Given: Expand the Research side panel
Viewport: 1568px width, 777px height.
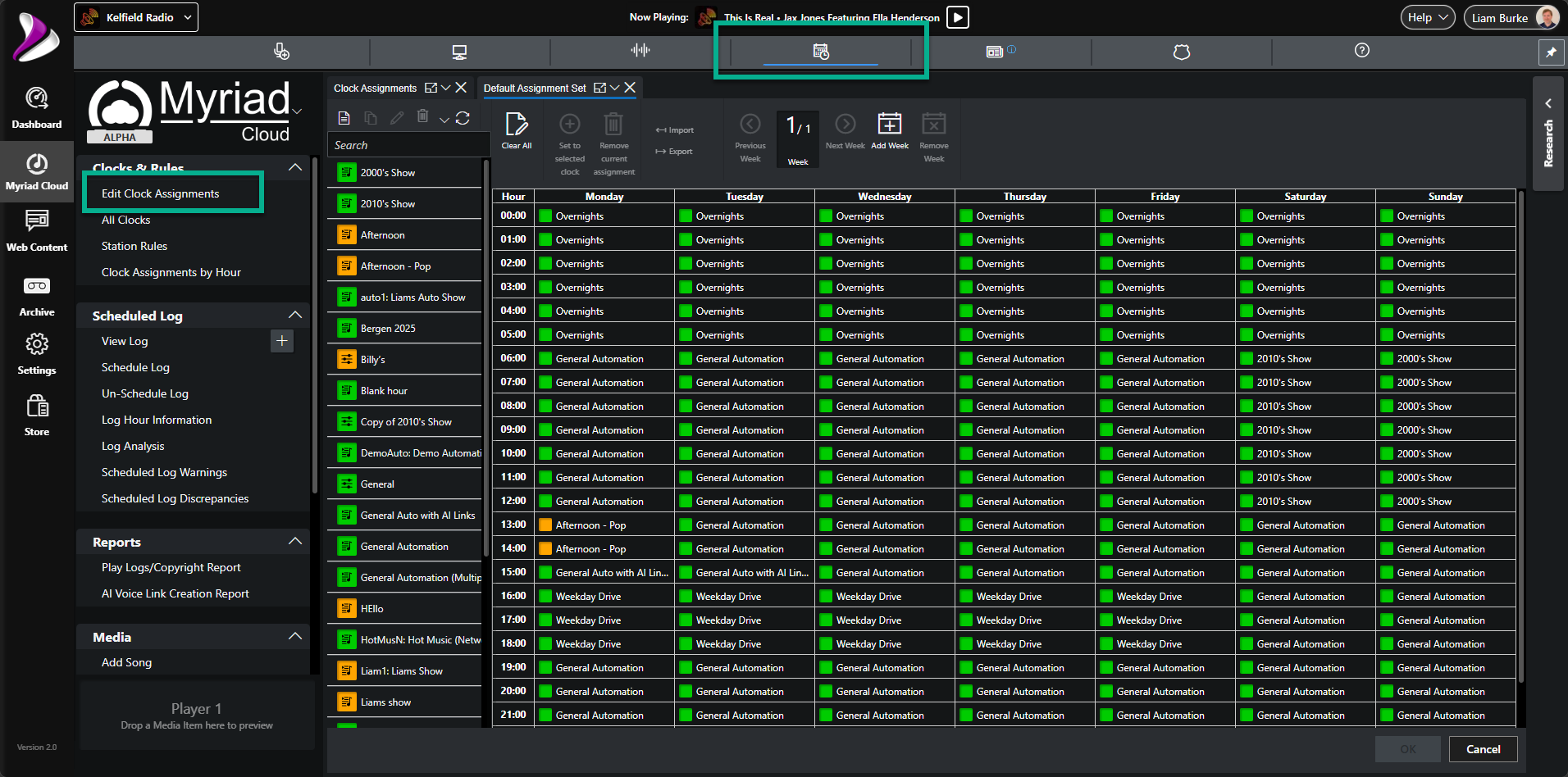Looking at the screenshot, I should click(x=1548, y=134).
